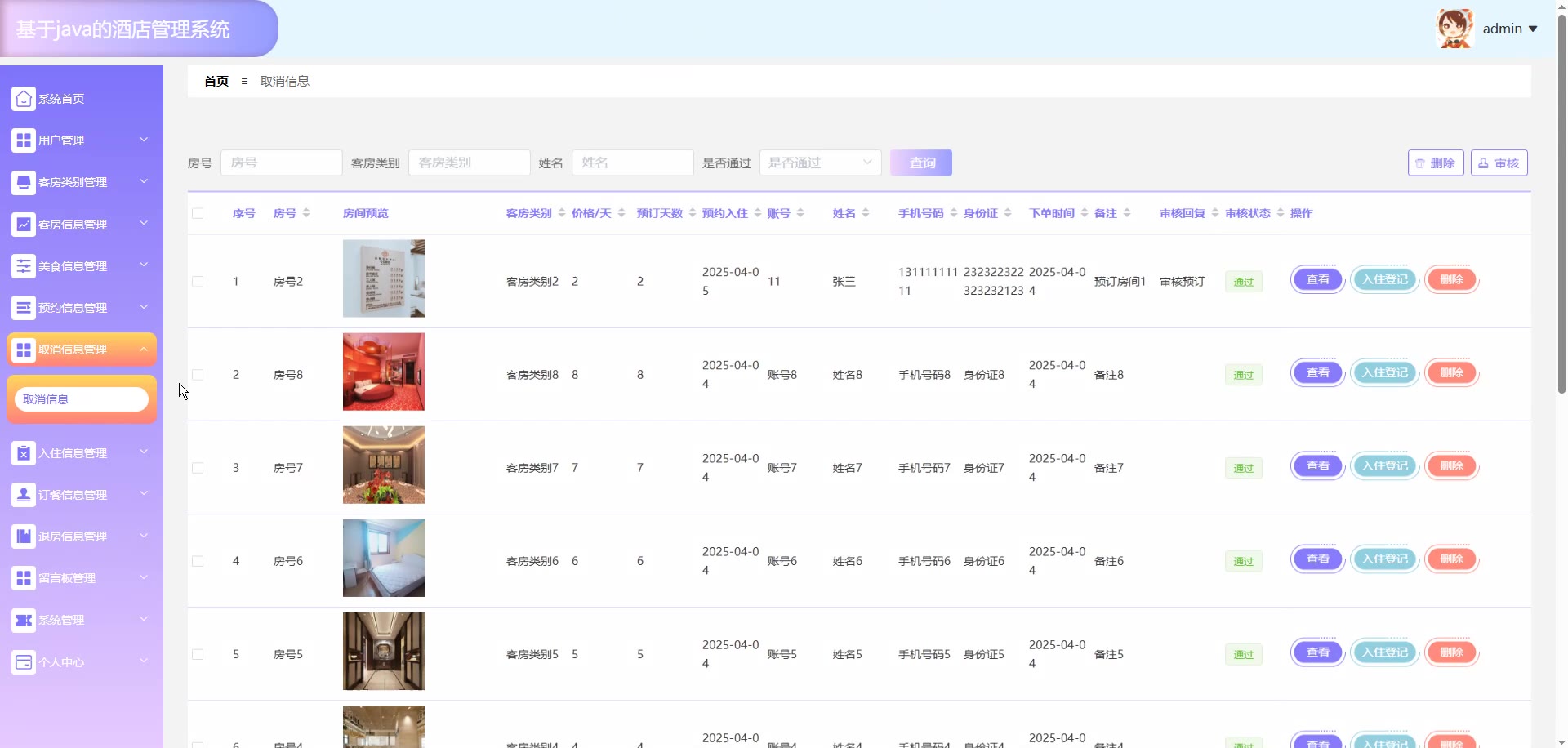Click the 系统首页 home icon
This screenshot has width=1568, height=748.
[x=24, y=99]
